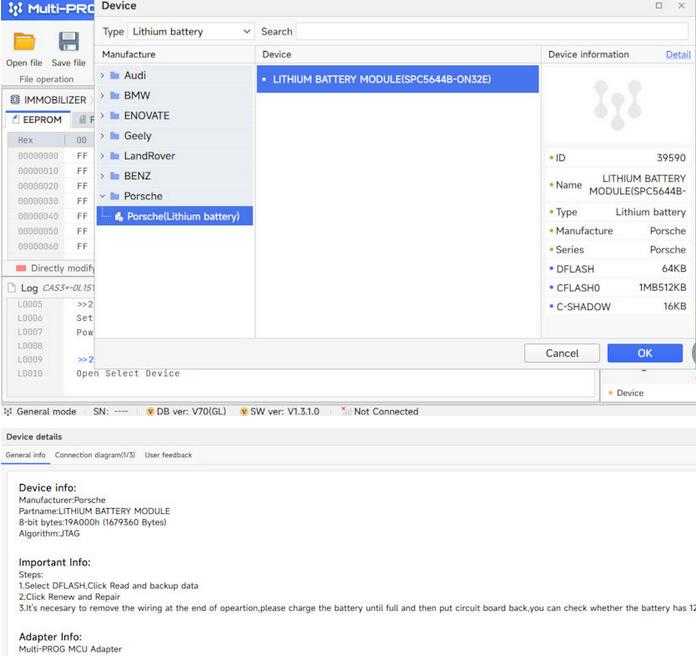
Task: Open the User feedback tab
Action: (168, 455)
